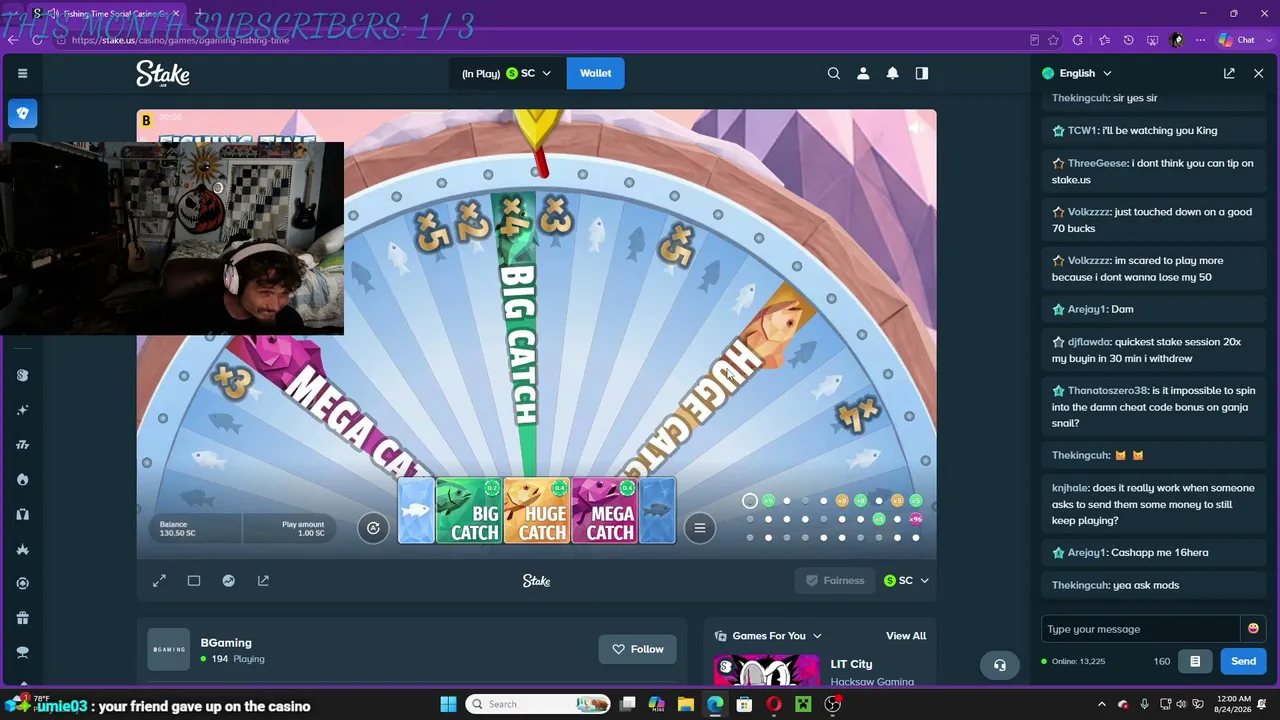Image resolution: width=1280 pixels, height=720 pixels.
Task: Open the BGaming provider page
Action: click(226, 643)
